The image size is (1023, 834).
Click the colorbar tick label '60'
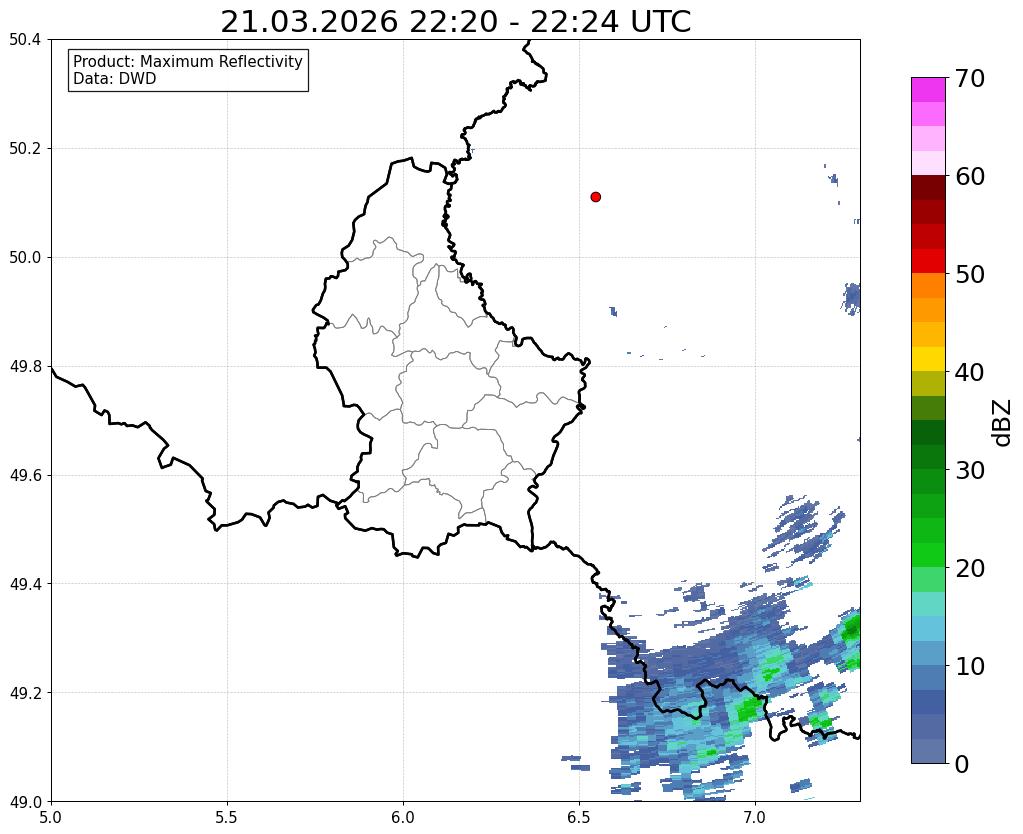(x=970, y=176)
